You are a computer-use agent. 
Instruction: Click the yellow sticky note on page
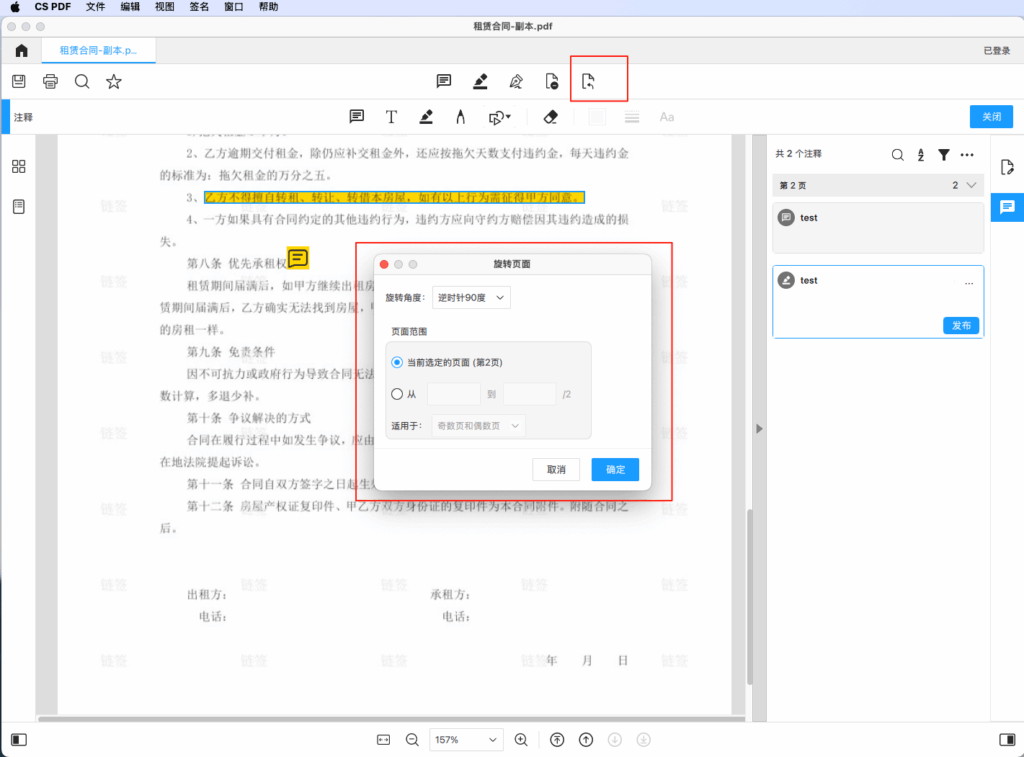tap(298, 258)
